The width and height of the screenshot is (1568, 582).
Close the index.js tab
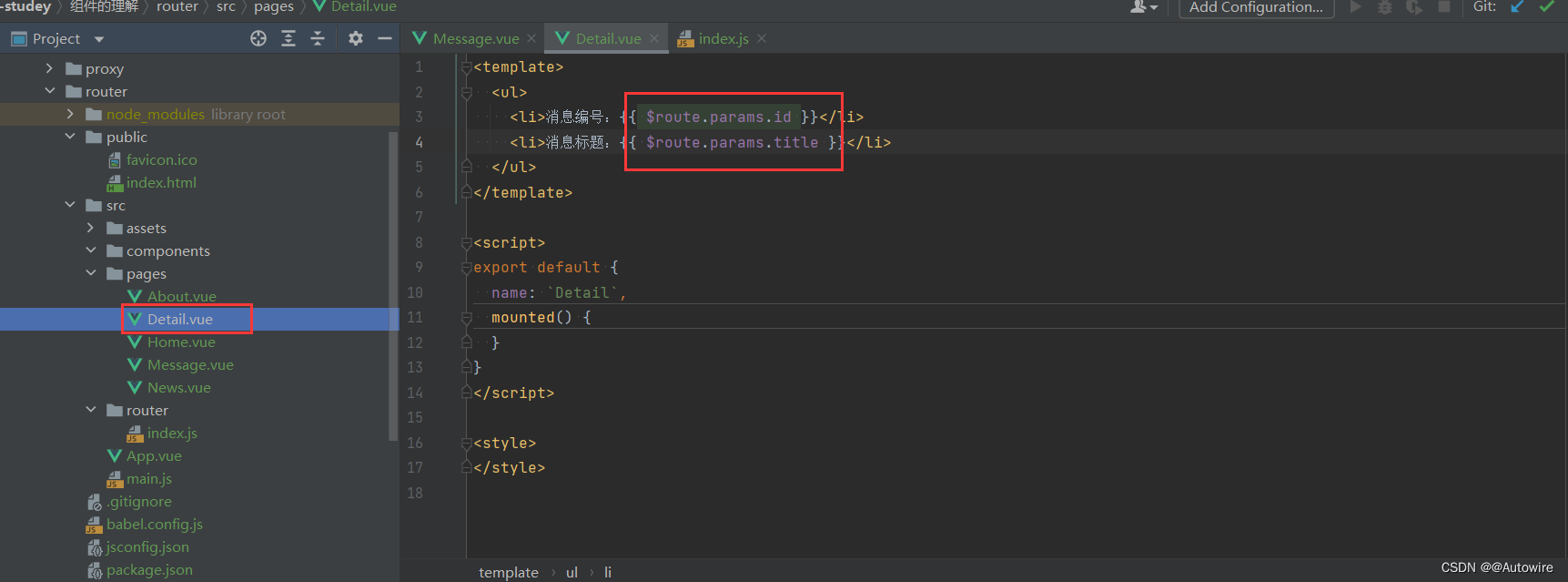coord(762,38)
